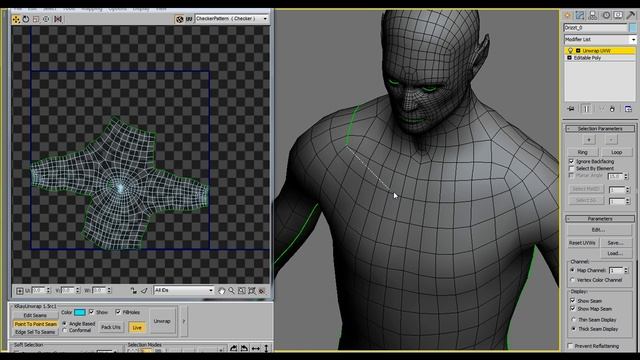This screenshot has width=640, height=360.
Task: Click the U value spinner arrows
Action: (x=48, y=290)
